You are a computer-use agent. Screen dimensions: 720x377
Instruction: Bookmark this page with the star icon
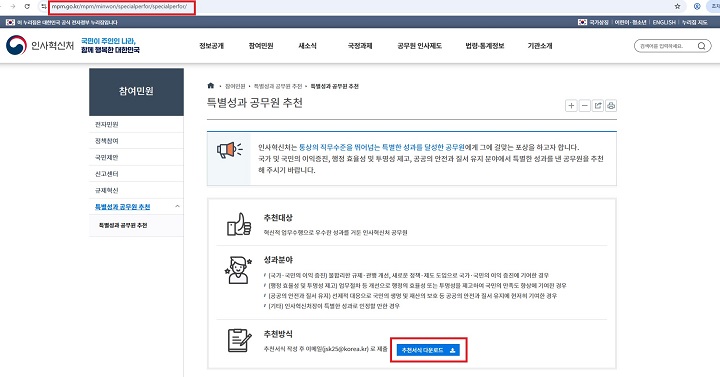pos(677,6)
